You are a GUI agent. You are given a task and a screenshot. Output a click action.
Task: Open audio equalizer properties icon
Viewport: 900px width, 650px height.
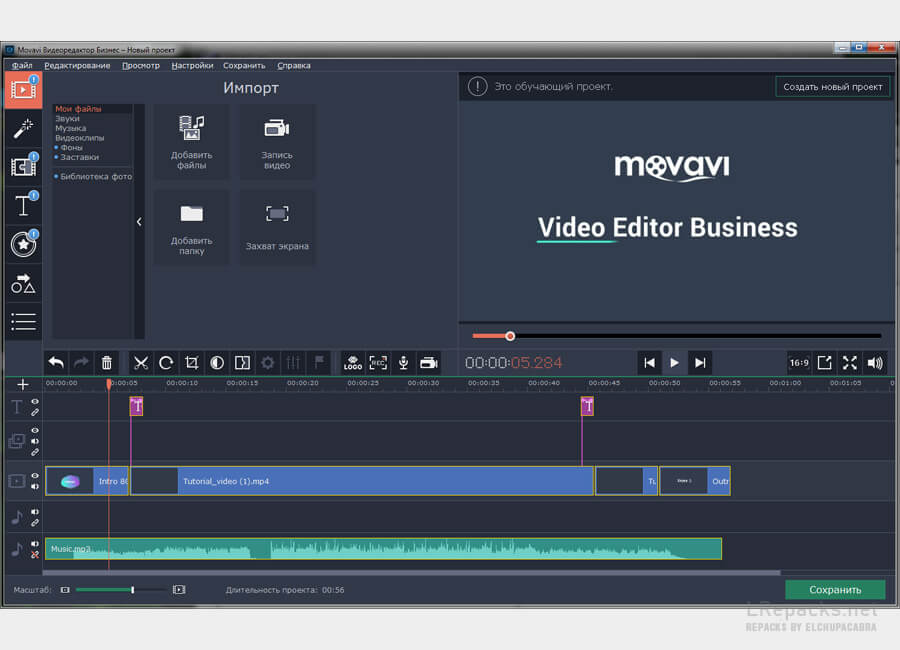coord(293,362)
